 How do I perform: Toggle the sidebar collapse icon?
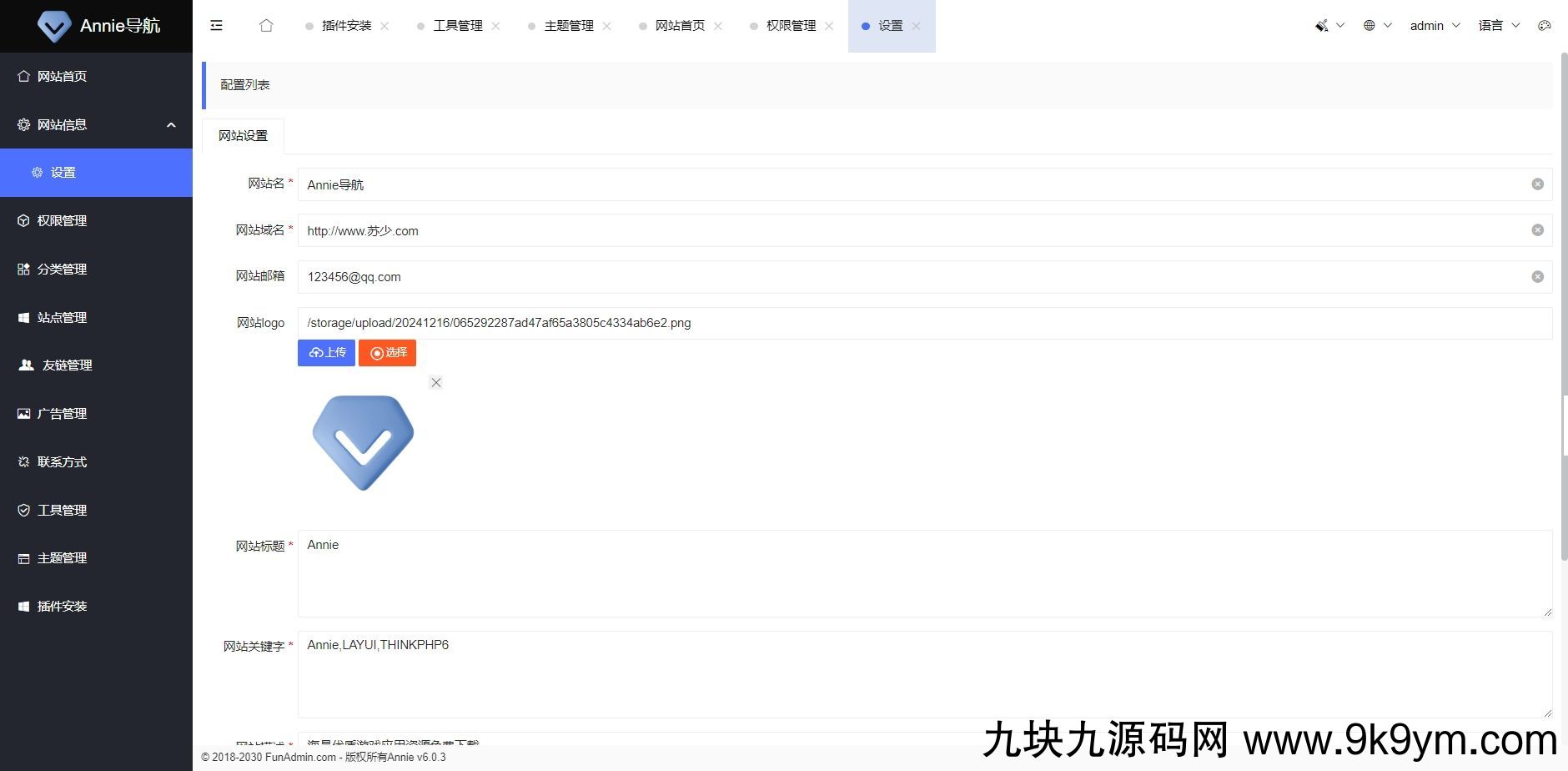click(217, 26)
